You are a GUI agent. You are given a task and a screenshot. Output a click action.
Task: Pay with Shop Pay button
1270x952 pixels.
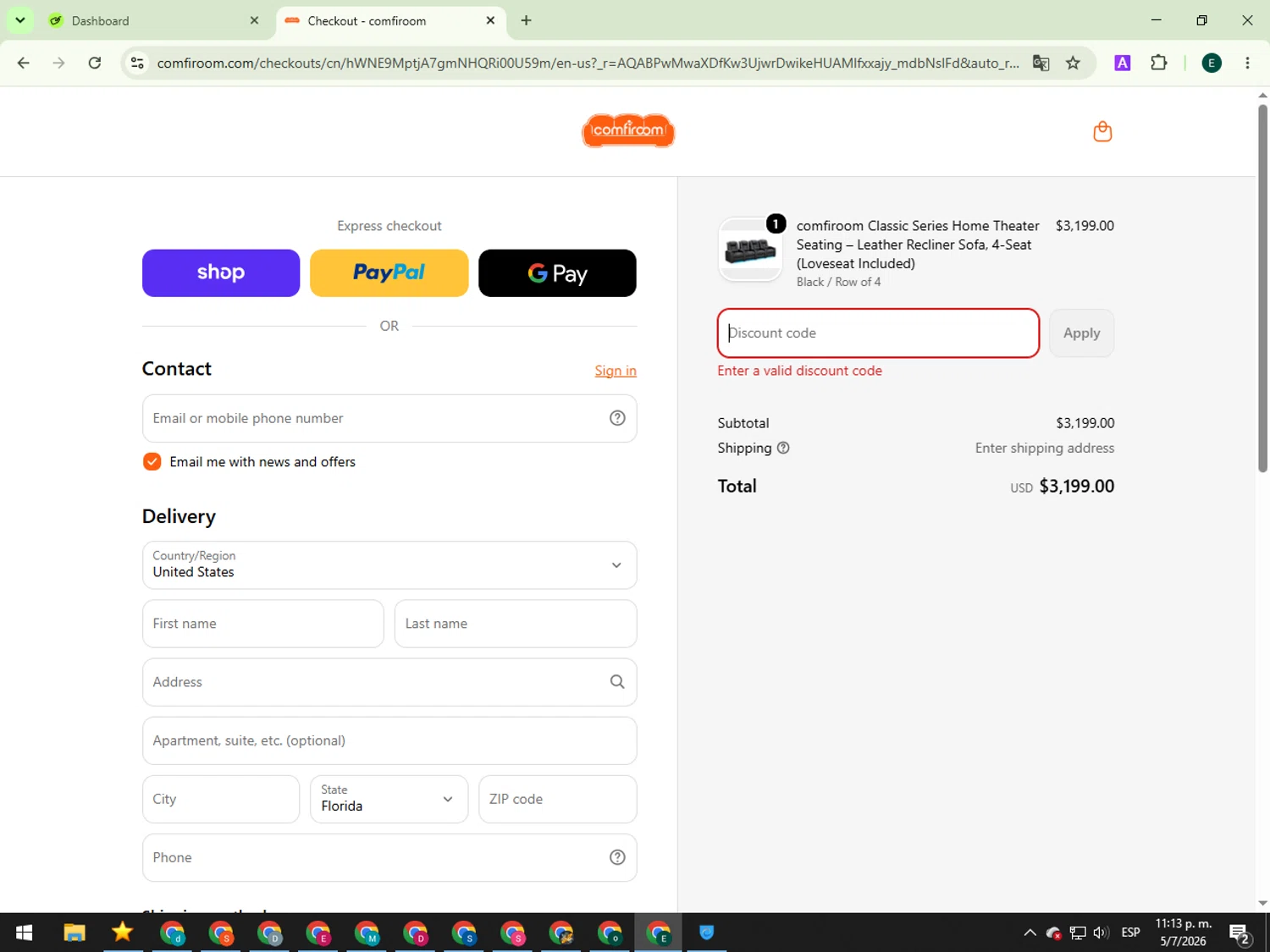click(x=221, y=272)
